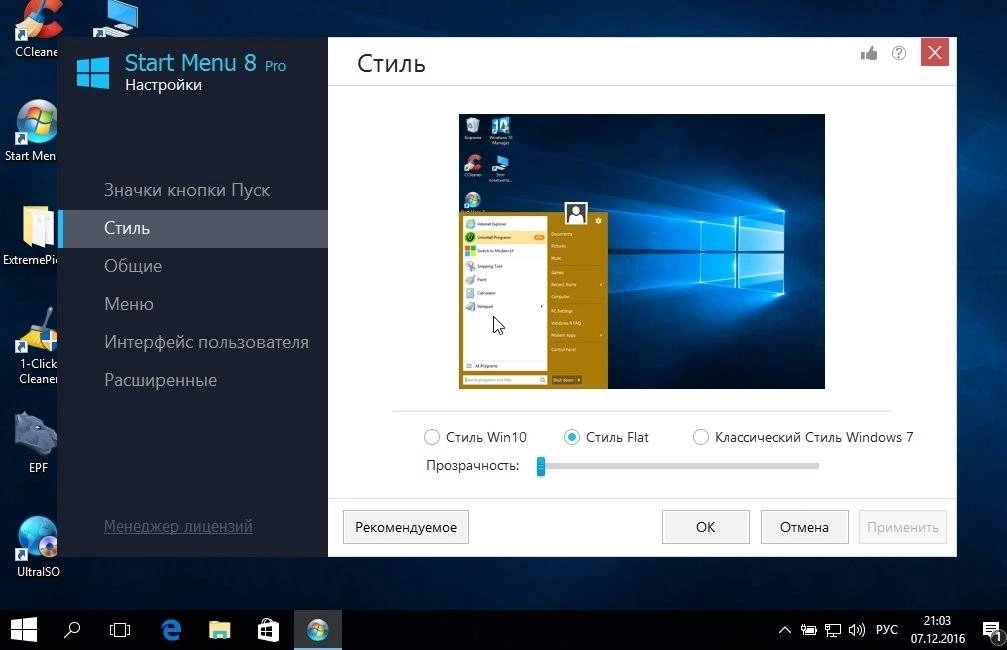
Task: Launch Microsoft Edge from taskbar
Action: click(x=171, y=630)
